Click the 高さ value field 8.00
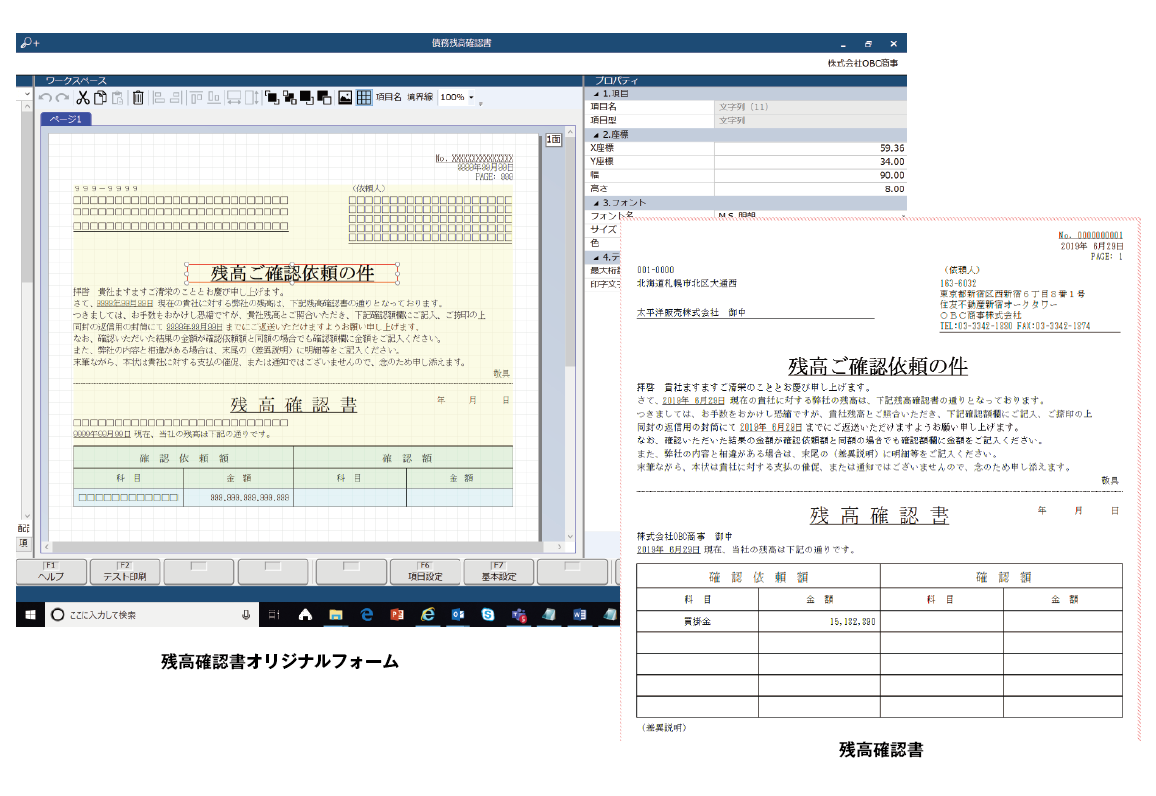Screen dimensions: 1156x796 point(810,189)
